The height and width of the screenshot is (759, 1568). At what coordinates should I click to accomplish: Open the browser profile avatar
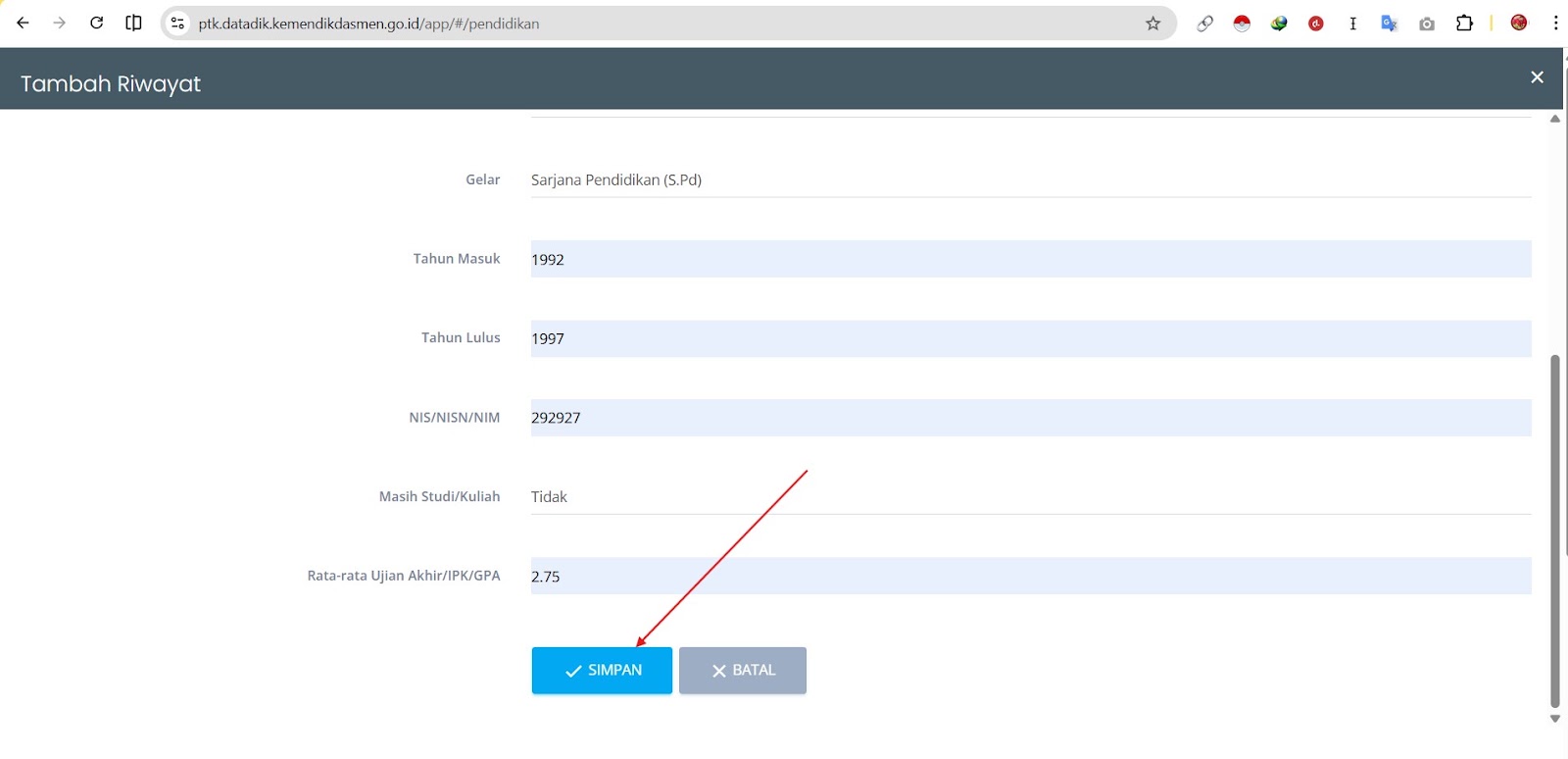(x=1519, y=23)
